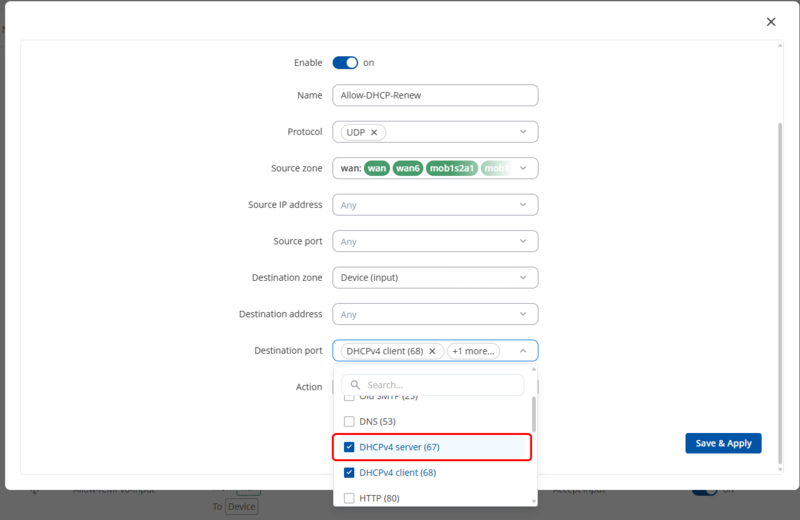Select DHCPv4 client (68) list entry
This screenshot has height=520, width=800.
click(x=397, y=473)
